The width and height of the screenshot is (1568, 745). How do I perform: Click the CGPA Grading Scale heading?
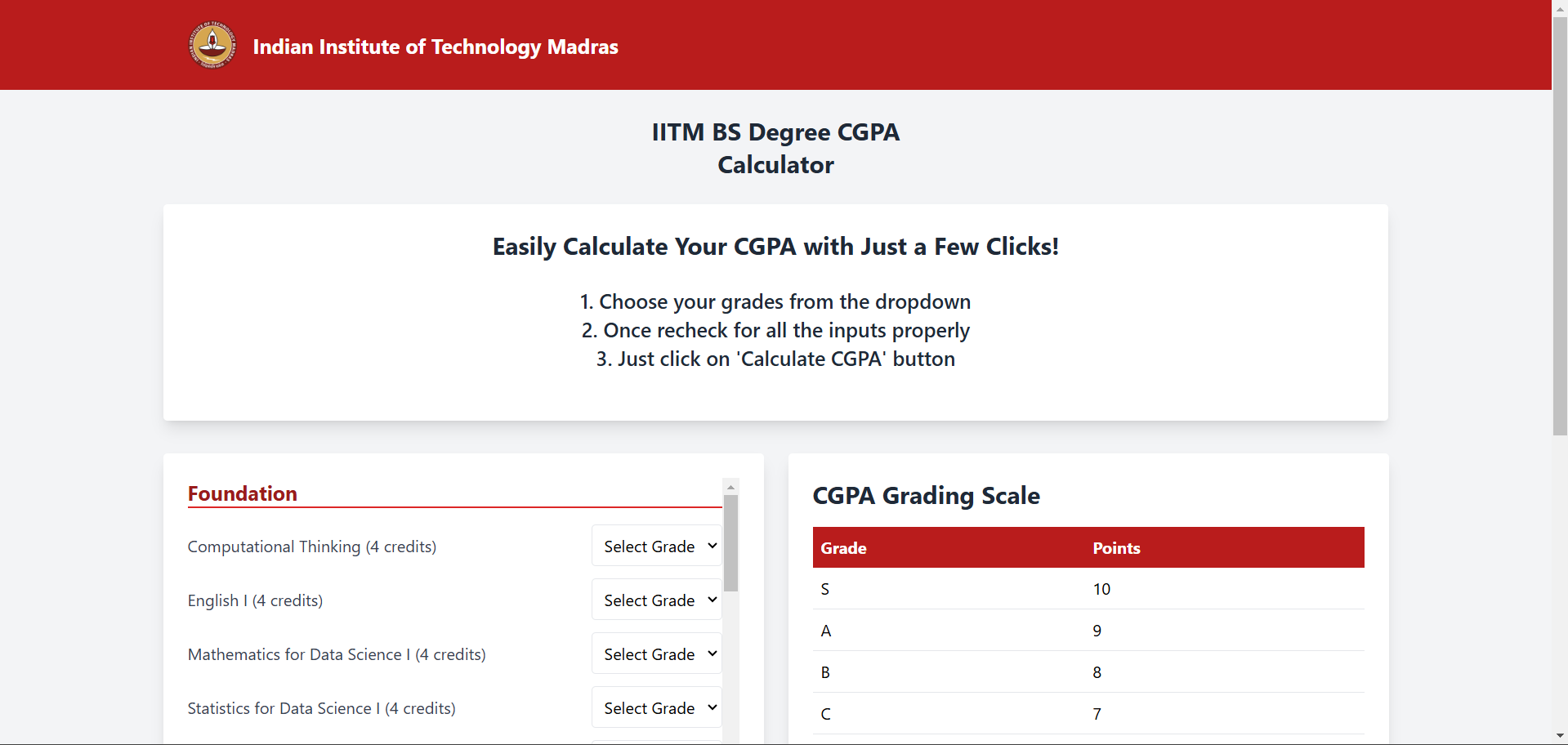click(926, 496)
